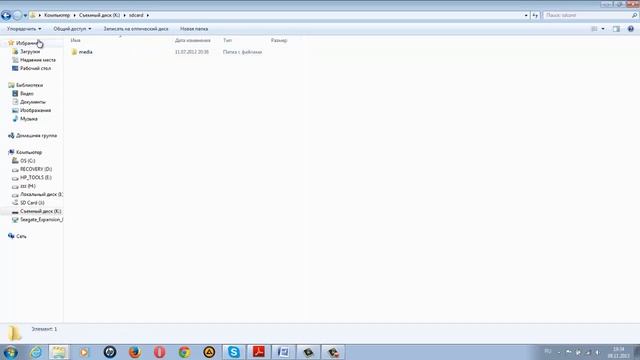
Task: Open the Общий доступ dropdown
Action: [72, 29]
